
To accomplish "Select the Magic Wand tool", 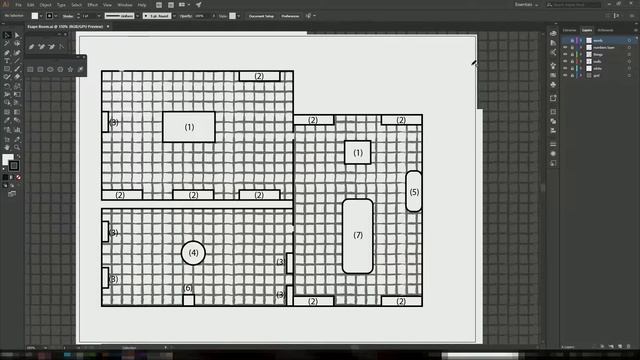I will pos(7,43).
